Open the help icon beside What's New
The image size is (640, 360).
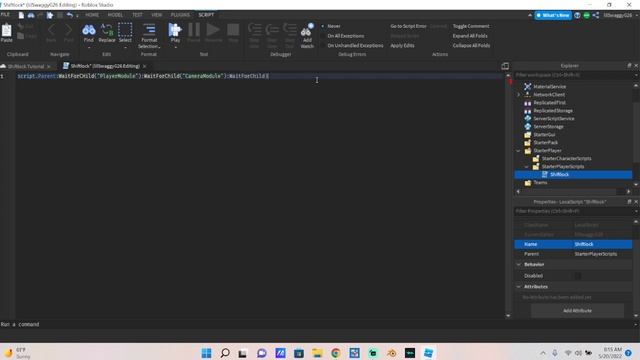click(577, 15)
